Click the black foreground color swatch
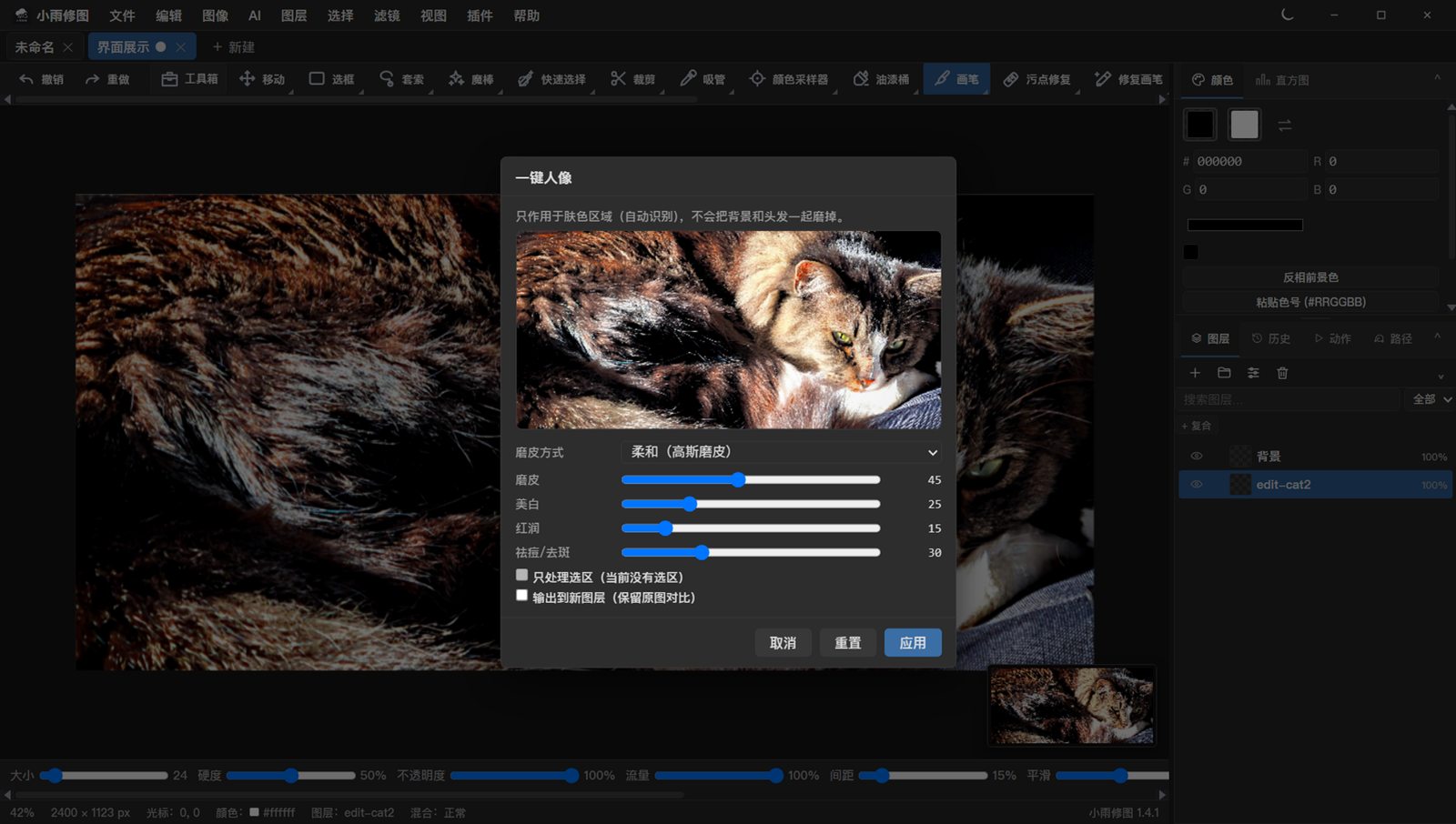This screenshot has width=1456, height=824. point(1200,124)
